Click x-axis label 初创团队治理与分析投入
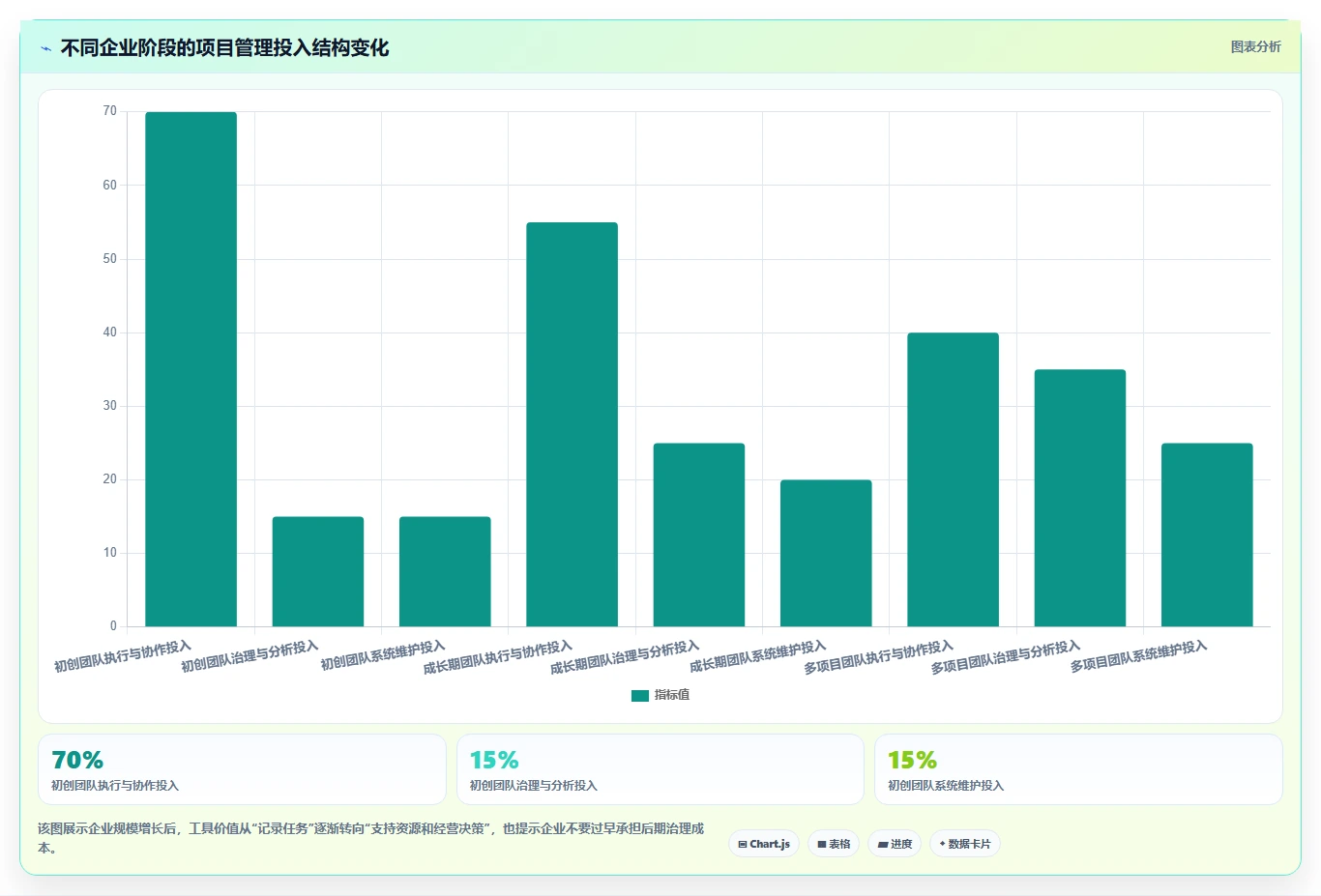 tap(250, 656)
